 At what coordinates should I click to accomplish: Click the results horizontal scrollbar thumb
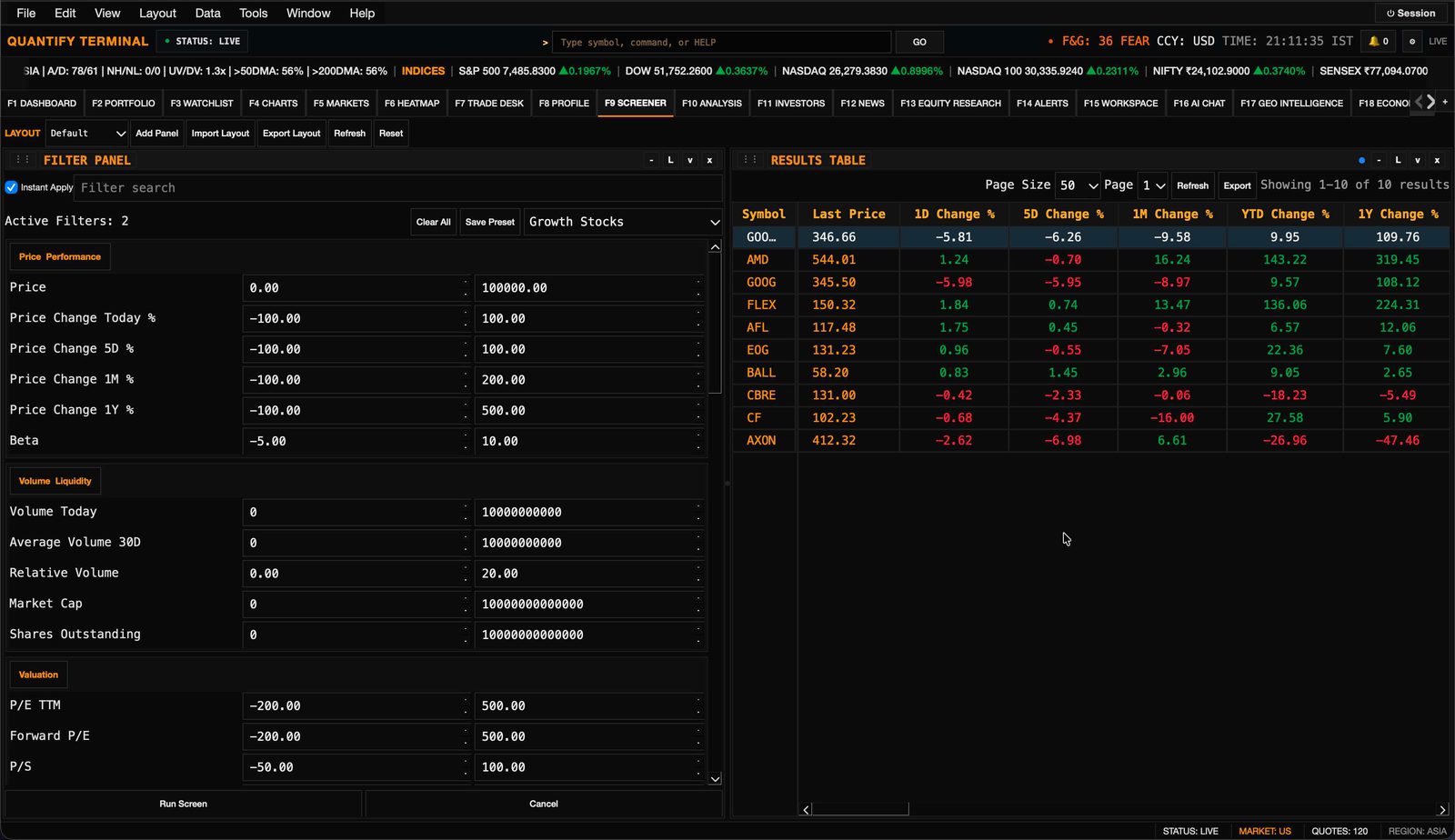pyautogui.click(x=860, y=809)
